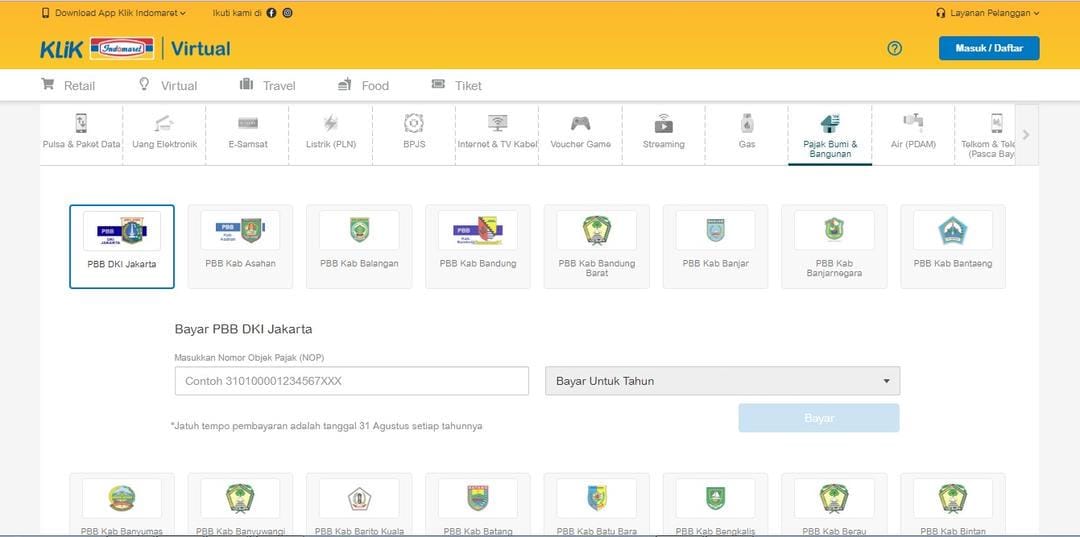The height and width of the screenshot is (537, 1080).
Task: Expand the Layanan Pelanggan dropdown
Action: [x=988, y=13]
